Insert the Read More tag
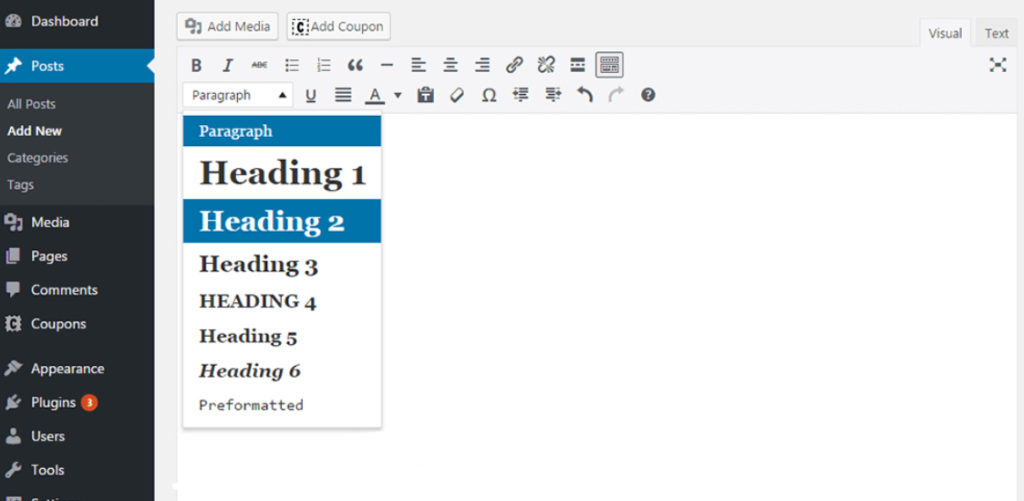This screenshot has width=1024, height=501. point(577,65)
